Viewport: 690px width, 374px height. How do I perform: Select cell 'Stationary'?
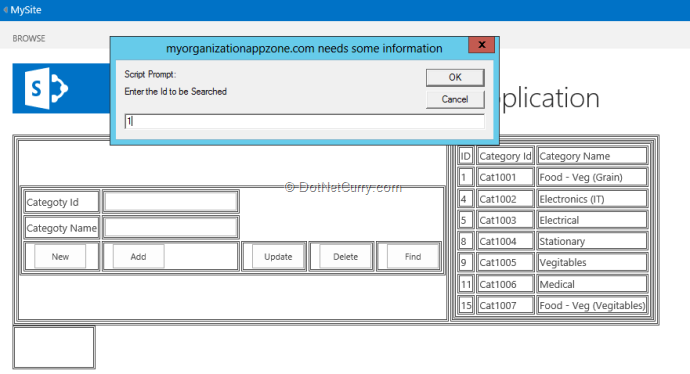pos(592,241)
